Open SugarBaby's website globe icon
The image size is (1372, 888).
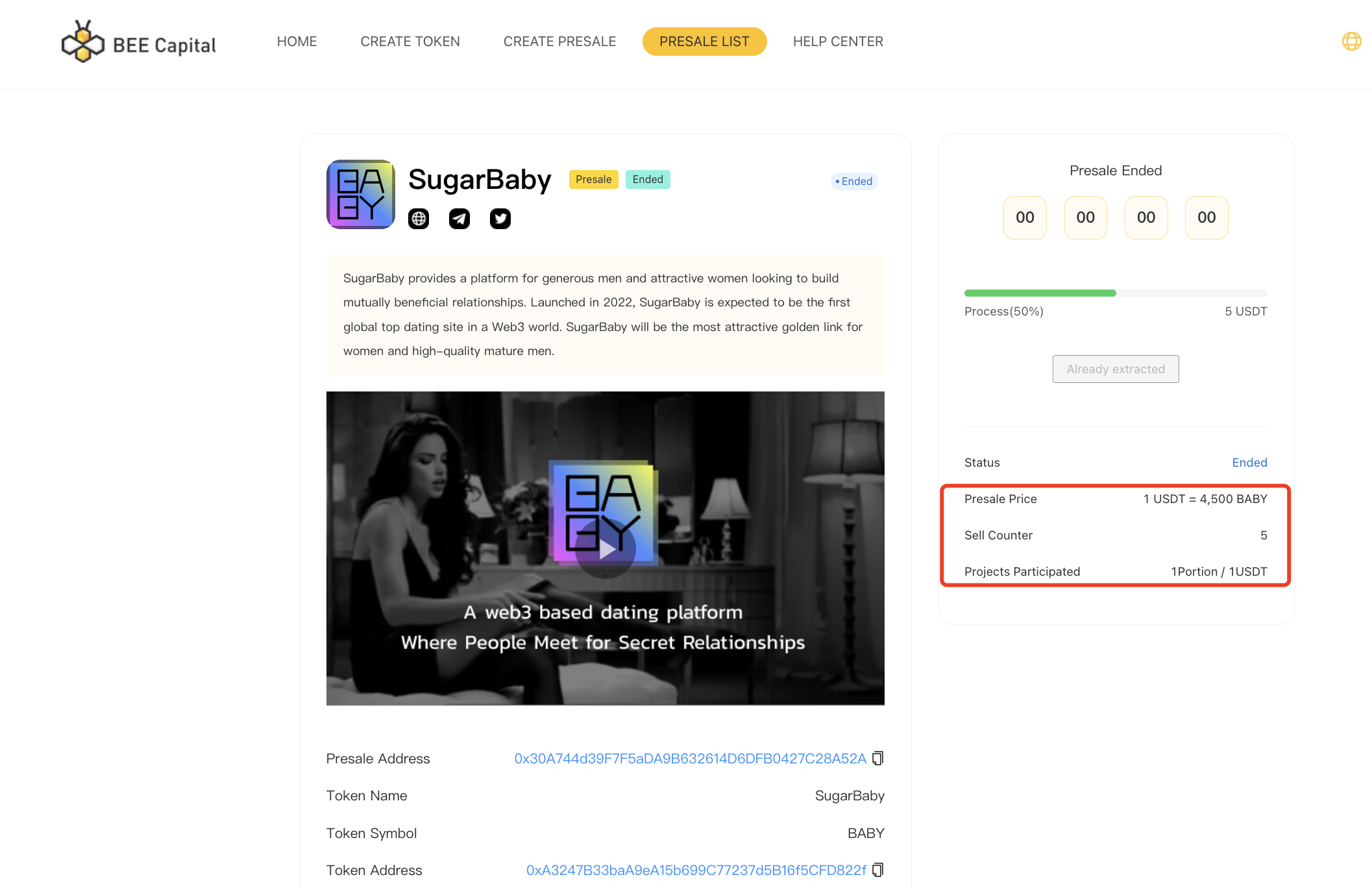(x=419, y=219)
